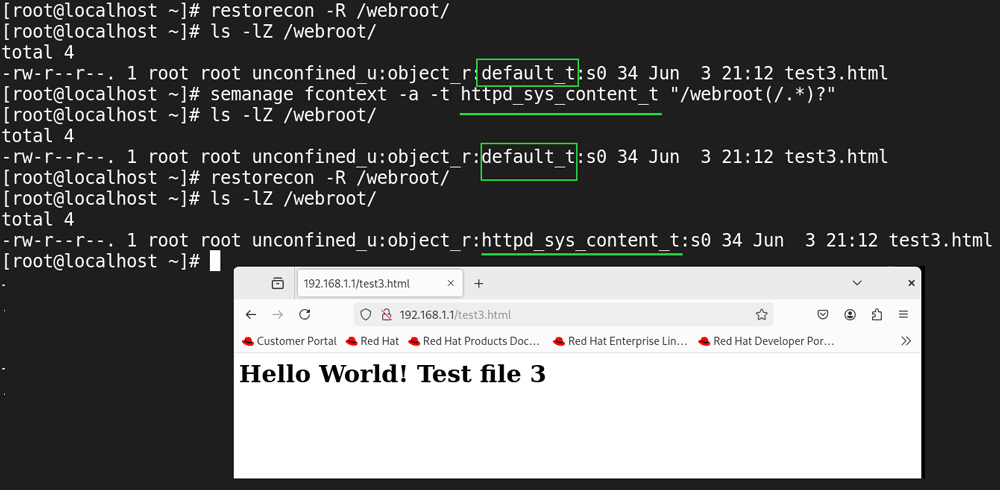Open the tracking protection shield icon
Image resolution: width=1000 pixels, height=490 pixels.
(x=365, y=315)
